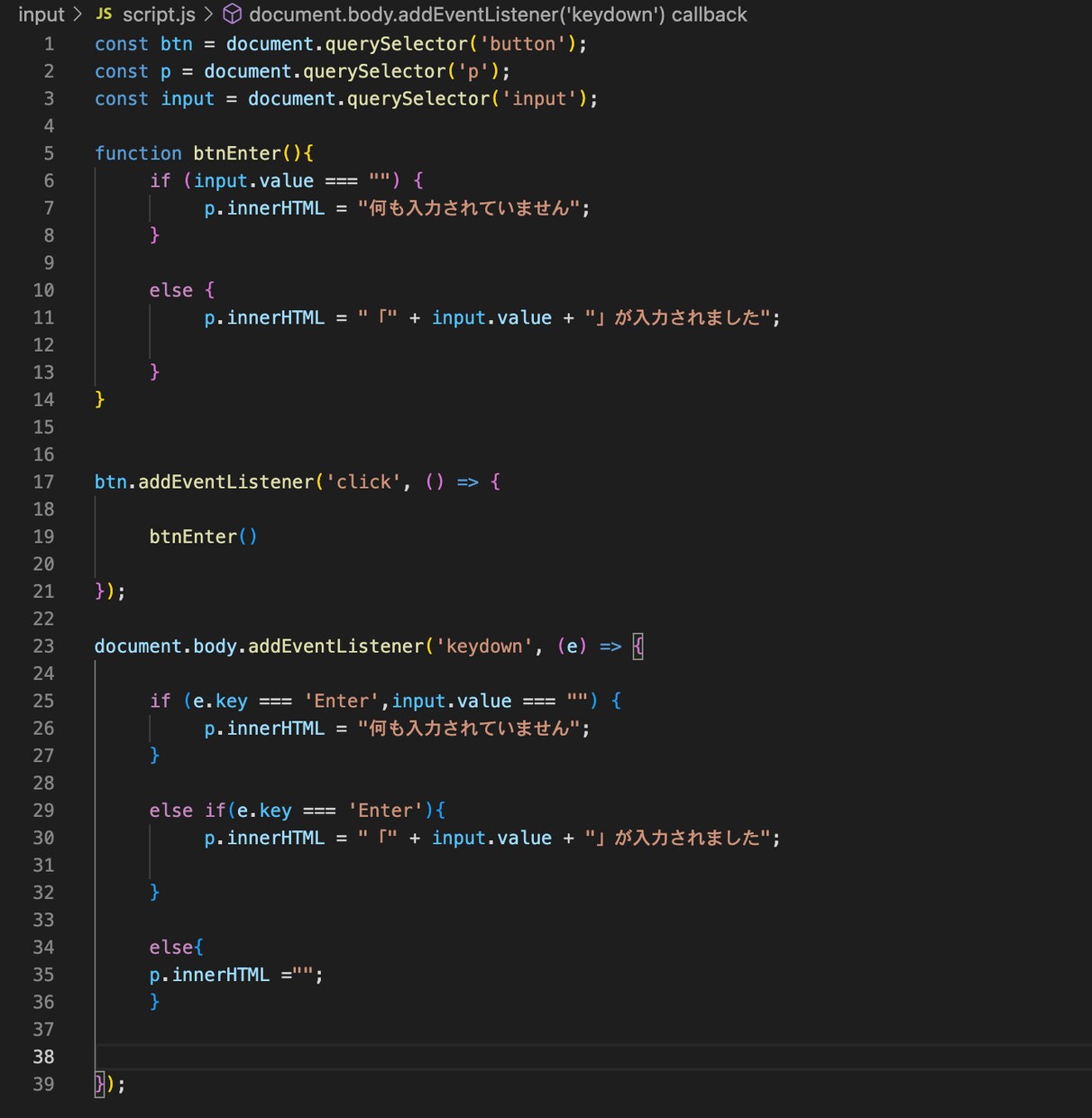
Task: Click the 'keydown' string on line 23
Action: [x=484, y=646]
